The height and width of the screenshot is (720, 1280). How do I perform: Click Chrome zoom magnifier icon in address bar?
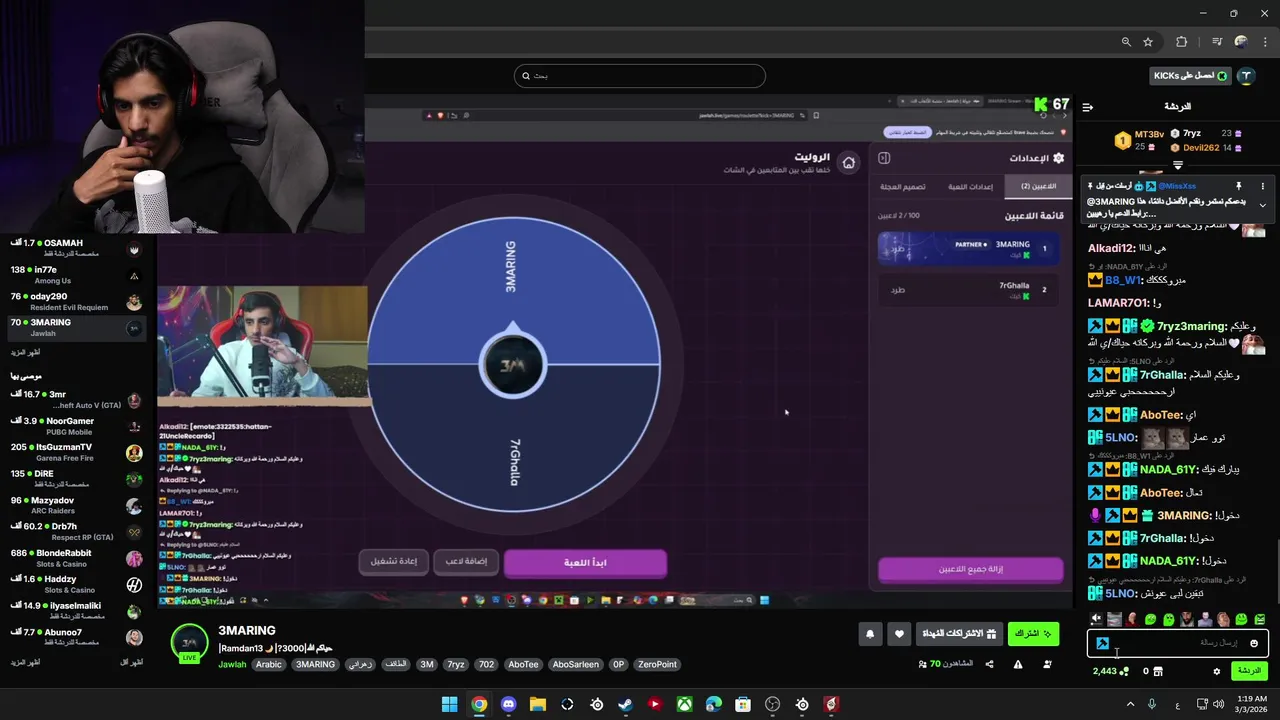(1126, 42)
